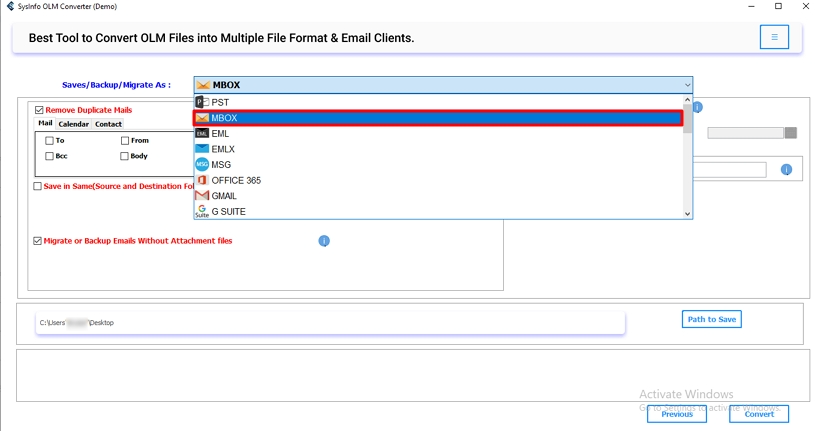Select PST format icon in list
Viewport: 815px width, 434px height.
pyautogui.click(x=201, y=102)
